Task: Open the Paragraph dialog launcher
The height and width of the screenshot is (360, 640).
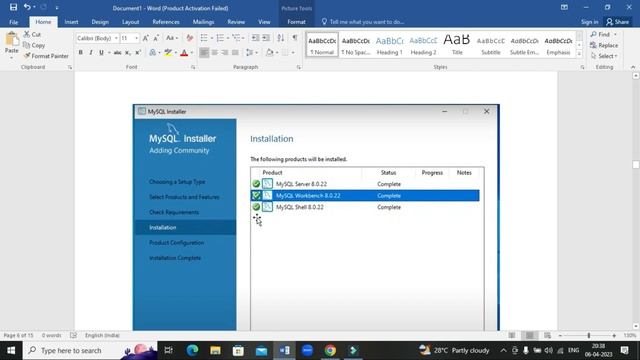Action: 298,67
